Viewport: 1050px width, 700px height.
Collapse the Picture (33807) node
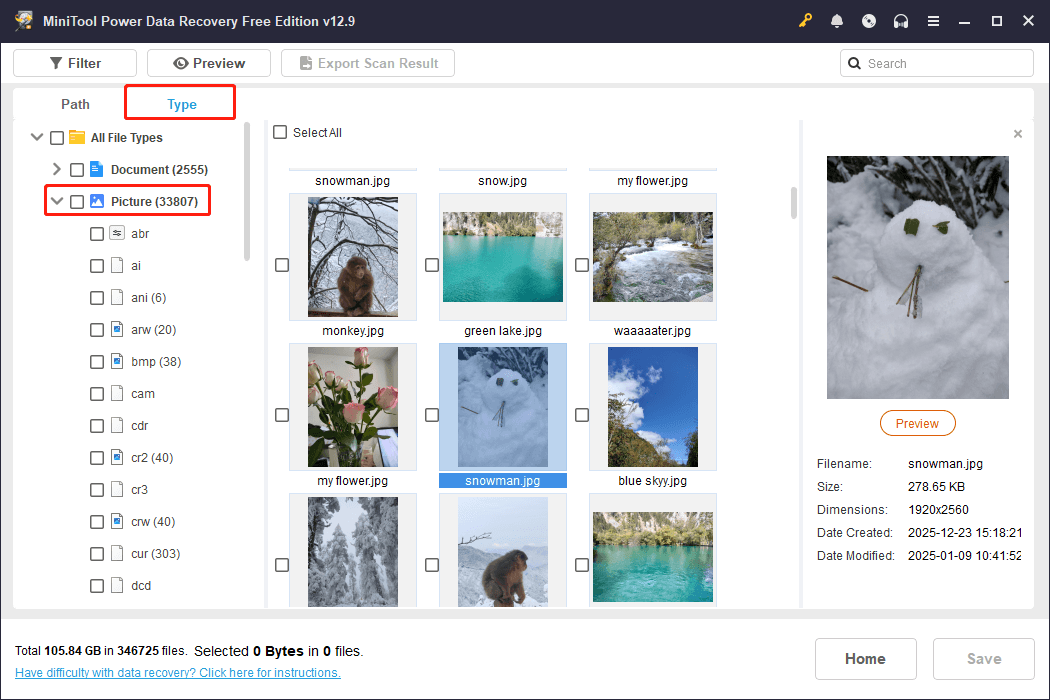pyautogui.click(x=57, y=201)
